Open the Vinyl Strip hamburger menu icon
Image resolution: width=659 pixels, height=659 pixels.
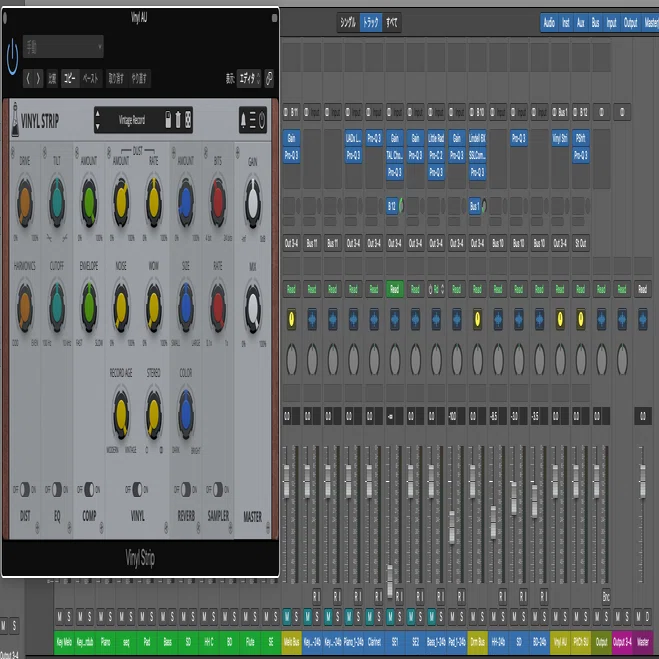tap(252, 121)
